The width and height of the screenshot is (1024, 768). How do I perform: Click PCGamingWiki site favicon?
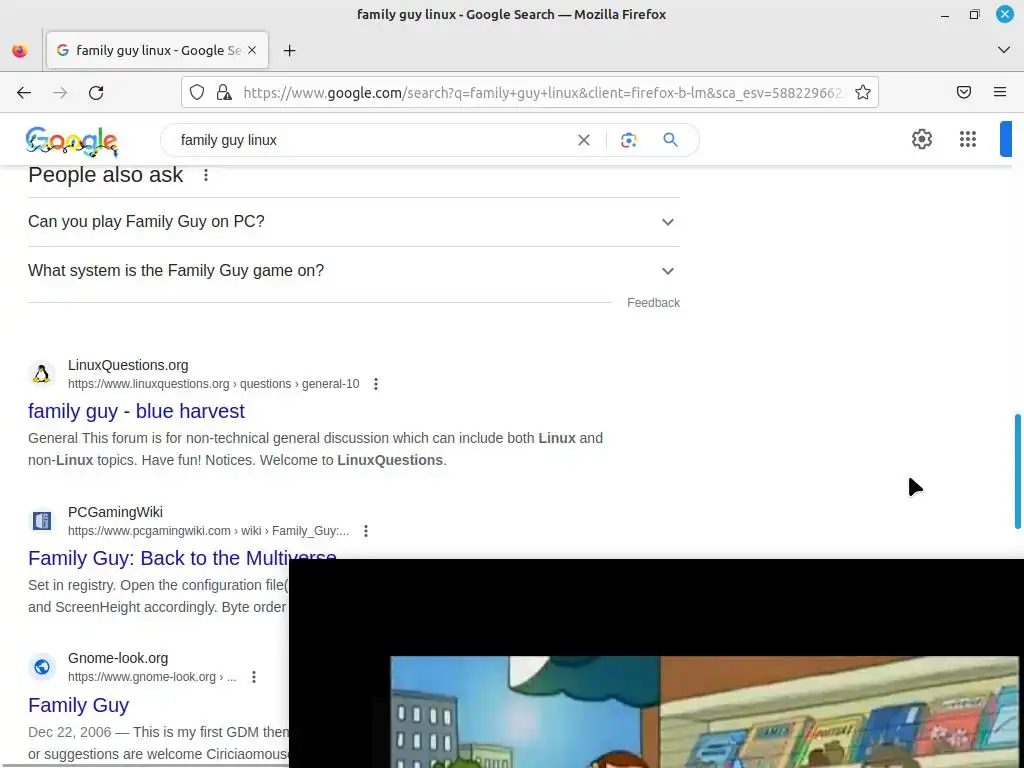pyautogui.click(x=41, y=521)
